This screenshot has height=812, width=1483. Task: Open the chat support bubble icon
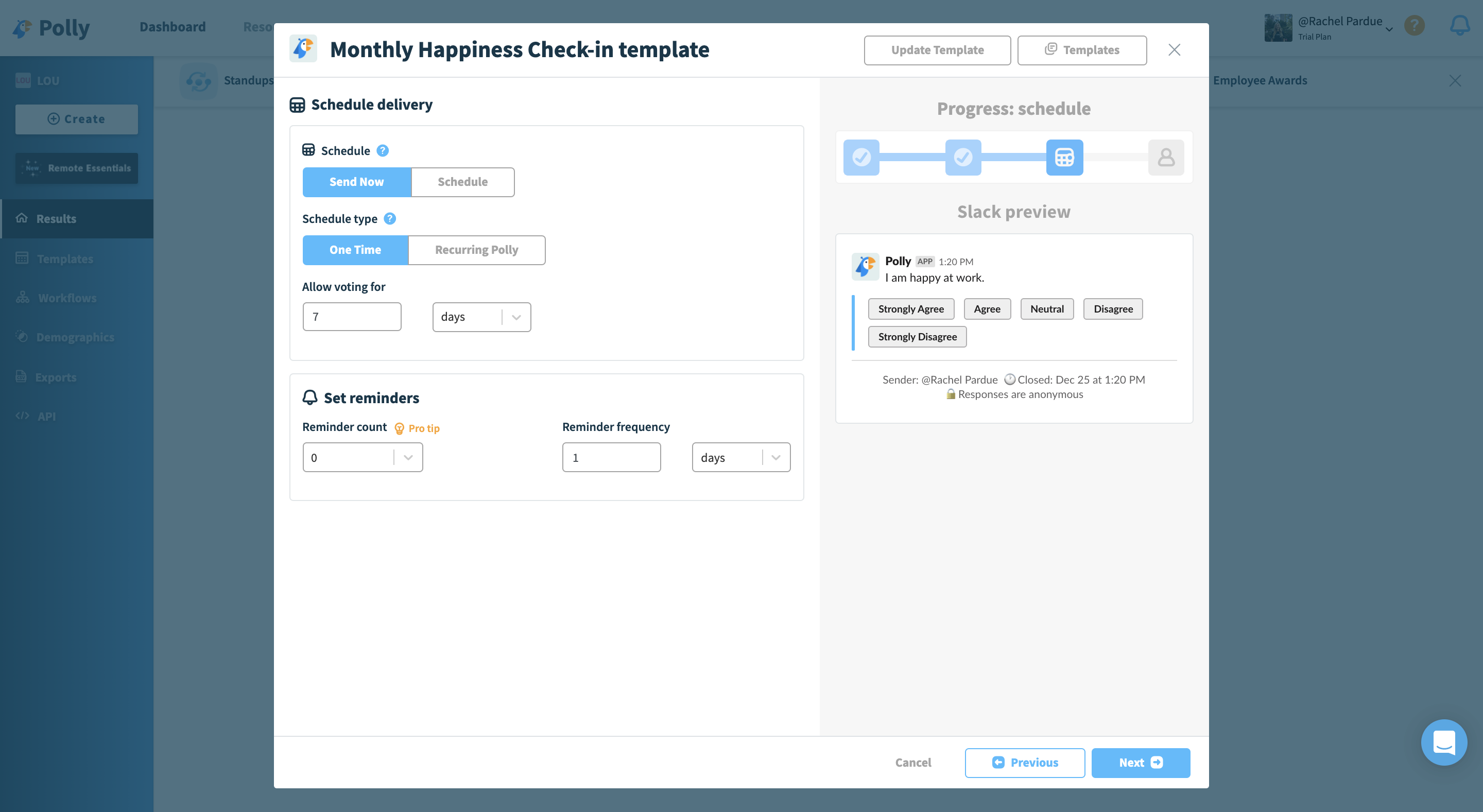tap(1443, 742)
